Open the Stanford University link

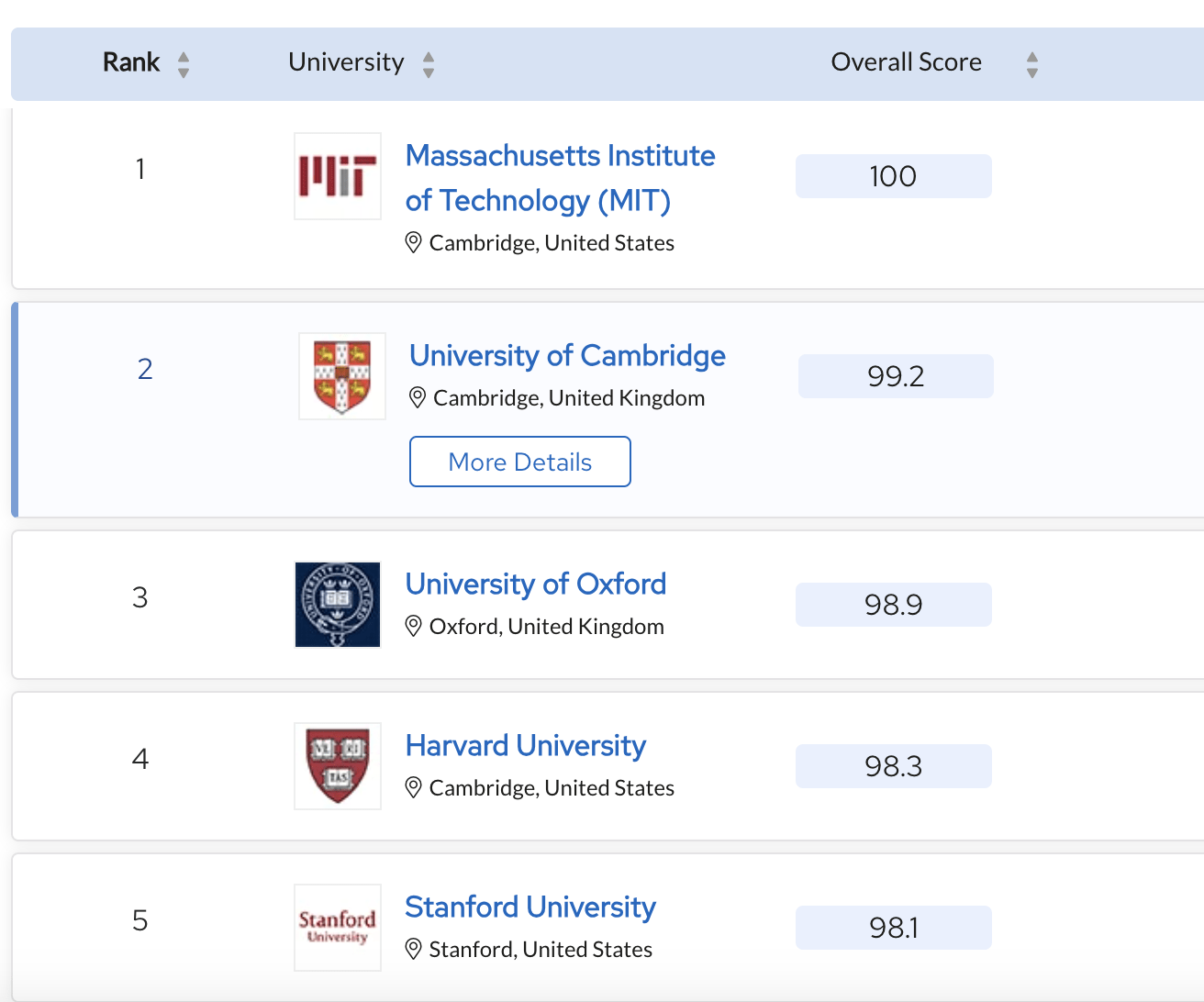coord(530,907)
